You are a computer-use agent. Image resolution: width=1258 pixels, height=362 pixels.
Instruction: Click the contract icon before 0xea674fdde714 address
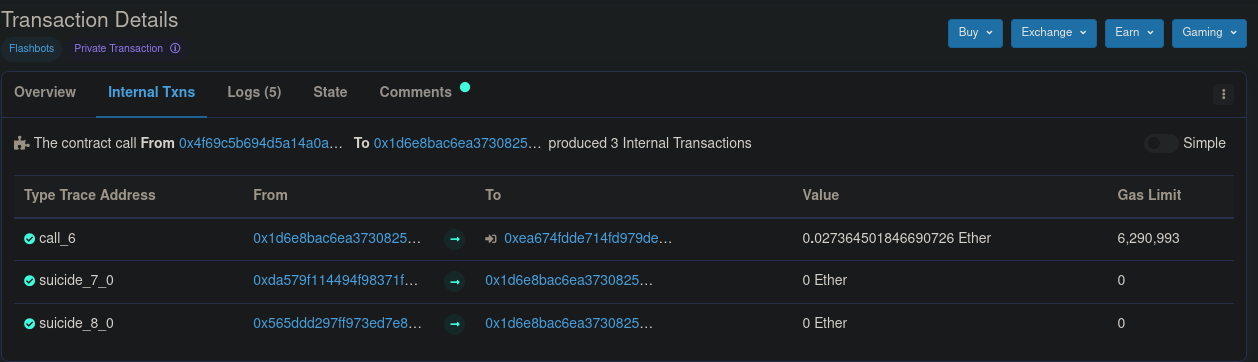pyautogui.click(x=491, y=239)
